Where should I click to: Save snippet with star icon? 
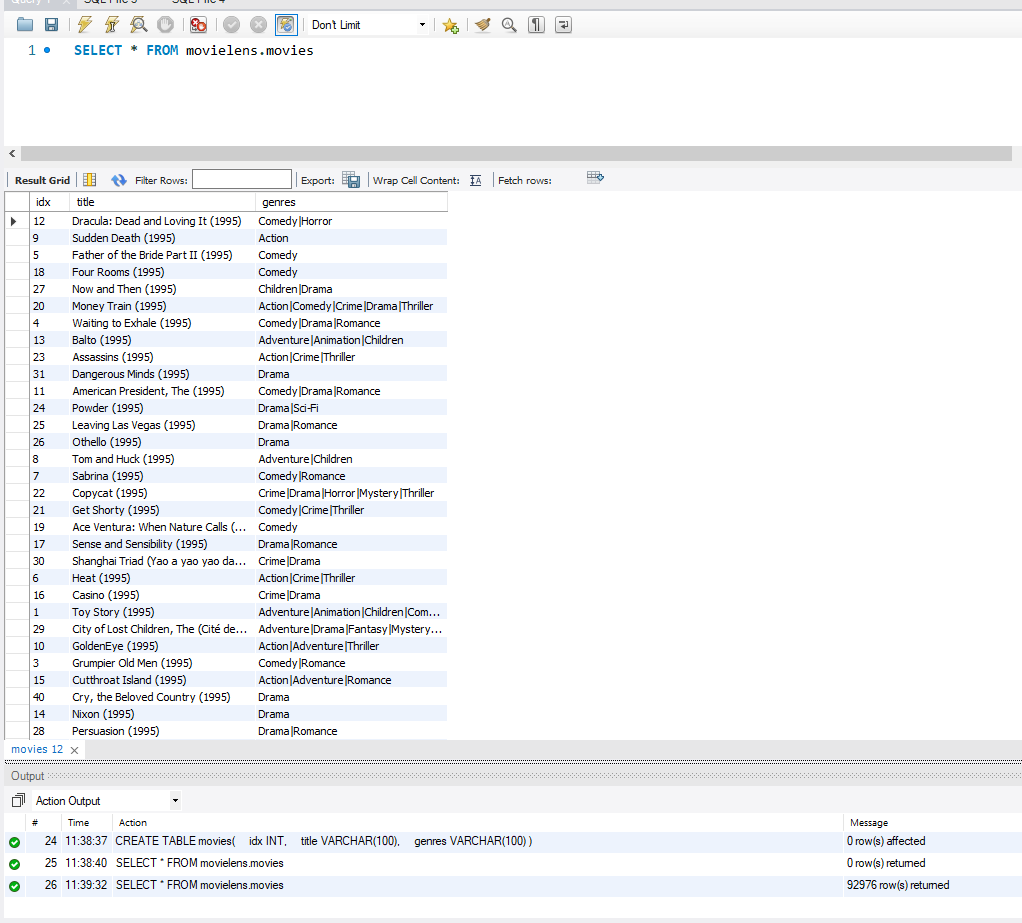coord(450,25)
